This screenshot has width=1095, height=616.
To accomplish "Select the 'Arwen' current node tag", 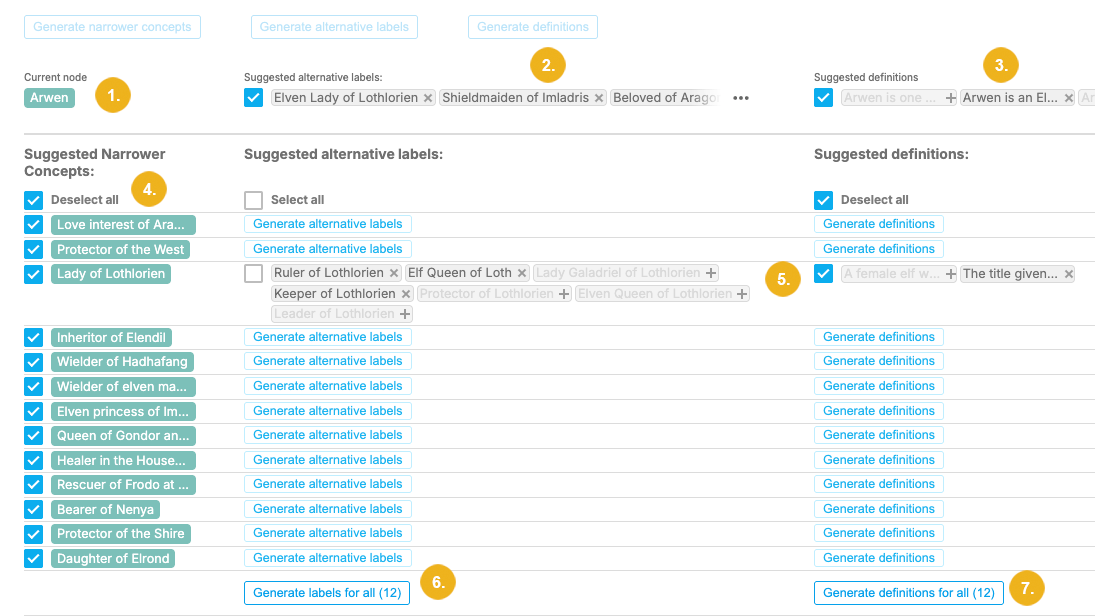I will [49, 97].
